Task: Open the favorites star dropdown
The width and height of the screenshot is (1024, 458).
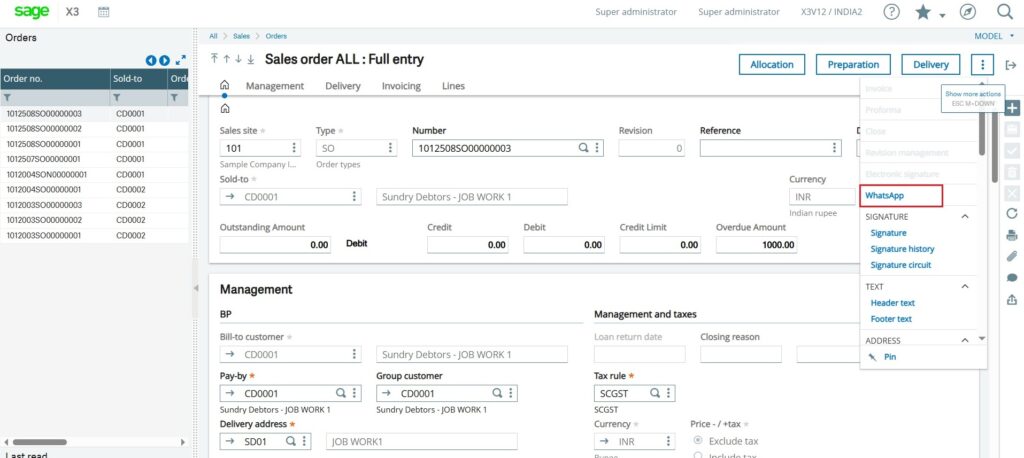Action: (928, 12)
